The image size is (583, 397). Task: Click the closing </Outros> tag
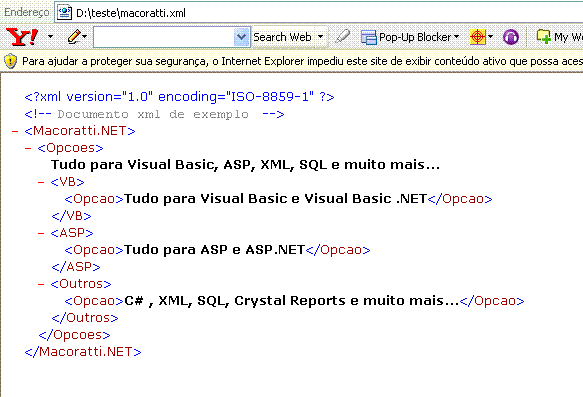pos(85,318)
